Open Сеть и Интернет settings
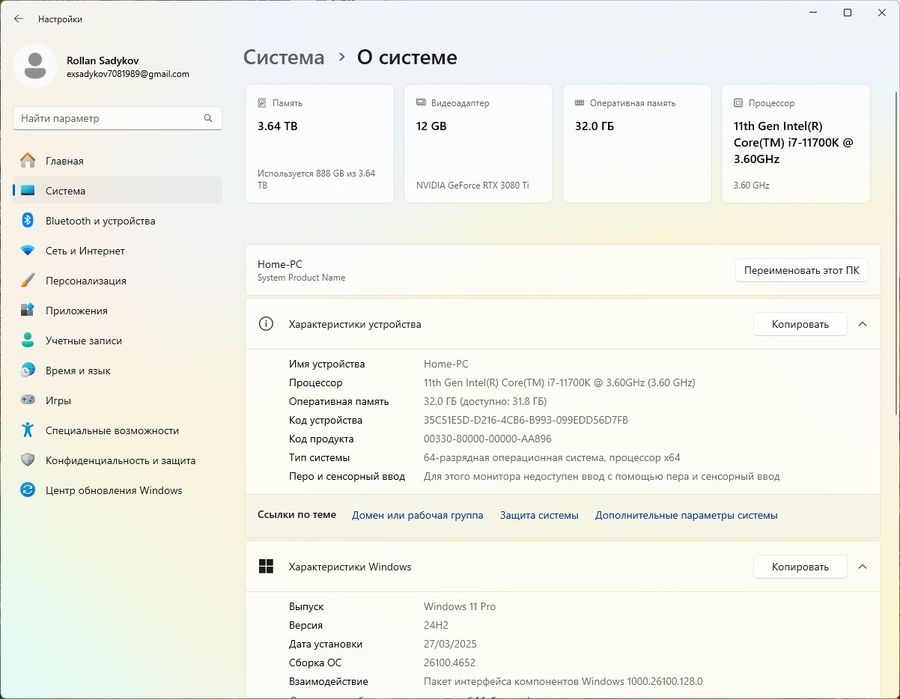Image resolution: width=900 pixels, height=699 pixels. (x=117, y=251)
